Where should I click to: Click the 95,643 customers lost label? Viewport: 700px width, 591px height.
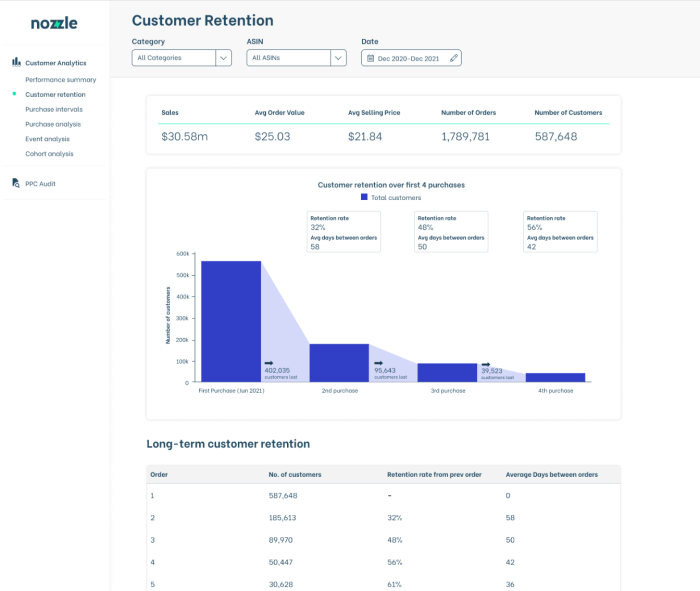tap(391, 373)
